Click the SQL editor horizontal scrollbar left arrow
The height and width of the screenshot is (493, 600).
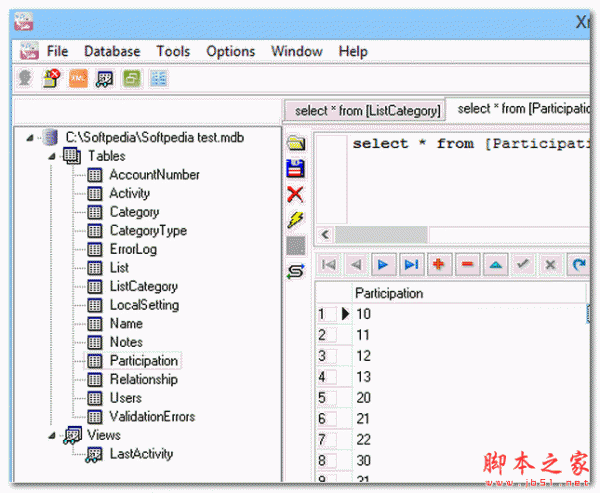[324, 234]
